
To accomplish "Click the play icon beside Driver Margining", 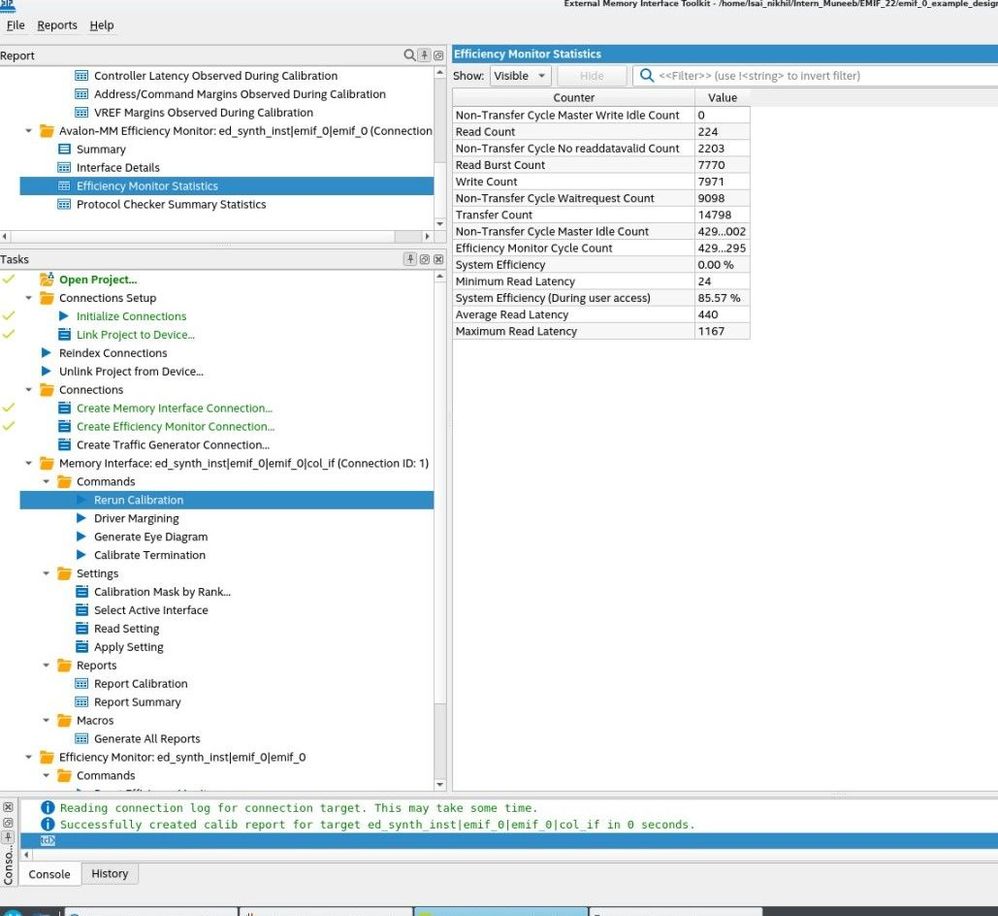I will coord(81,518).
